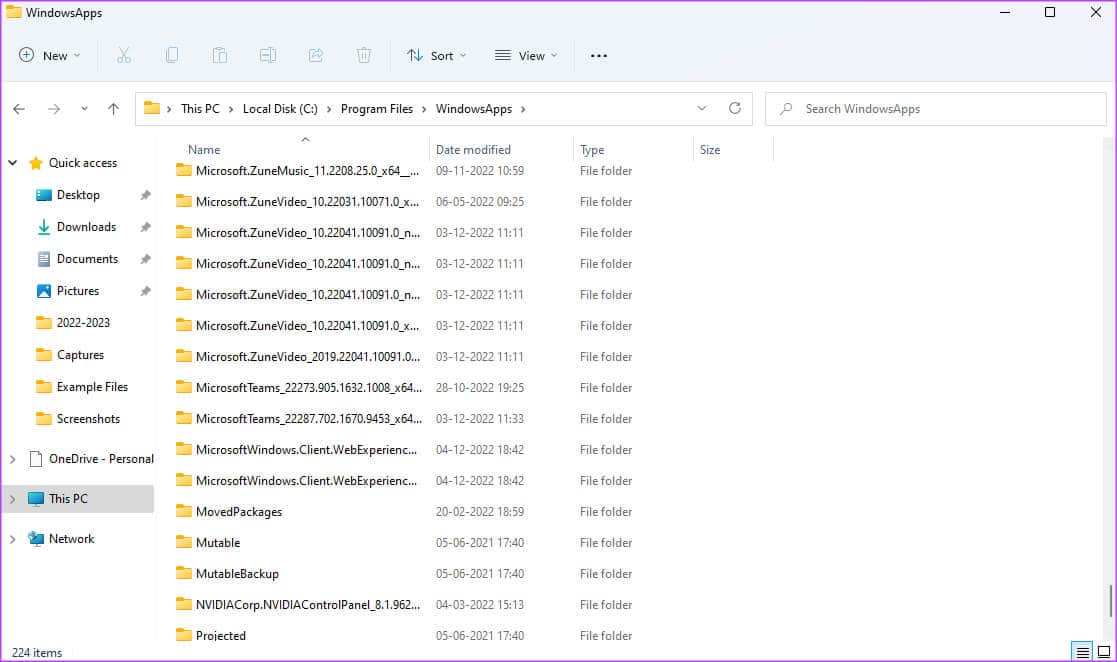Go forward with the right arrow
Screen dimensions: 1117x662
coord(53,109)
